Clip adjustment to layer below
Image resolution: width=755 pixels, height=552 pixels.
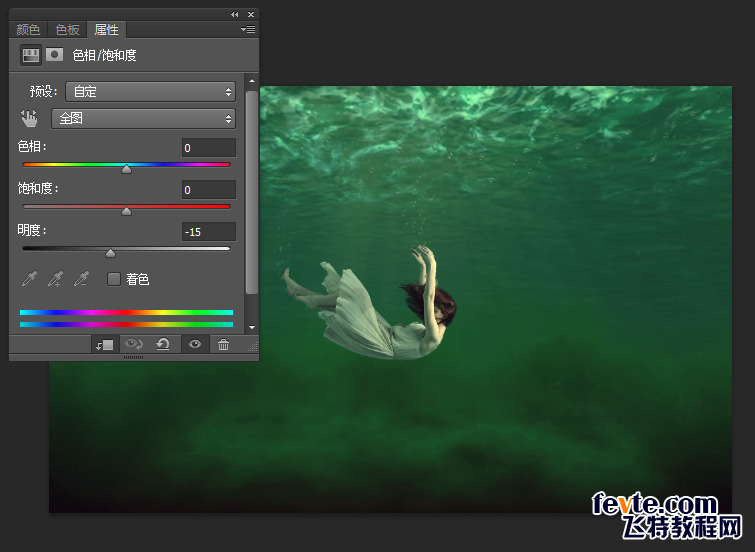tap(104, 344)
